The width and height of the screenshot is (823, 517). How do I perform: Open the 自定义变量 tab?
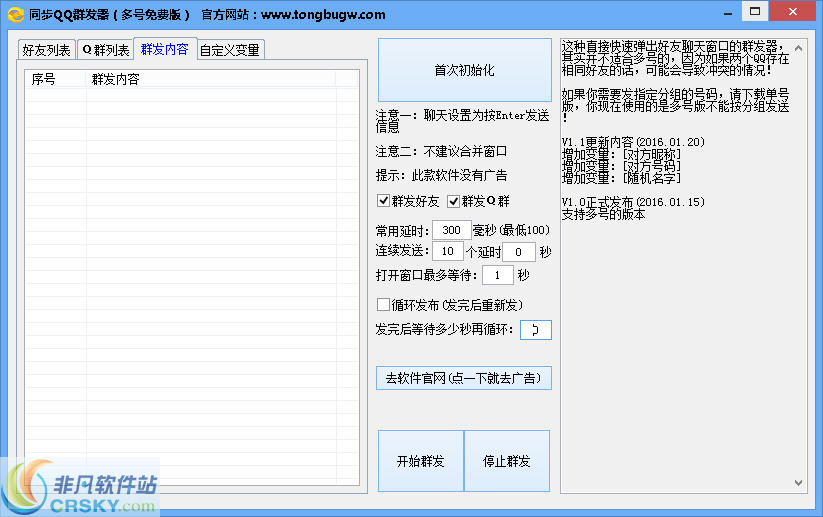[230, 50]
